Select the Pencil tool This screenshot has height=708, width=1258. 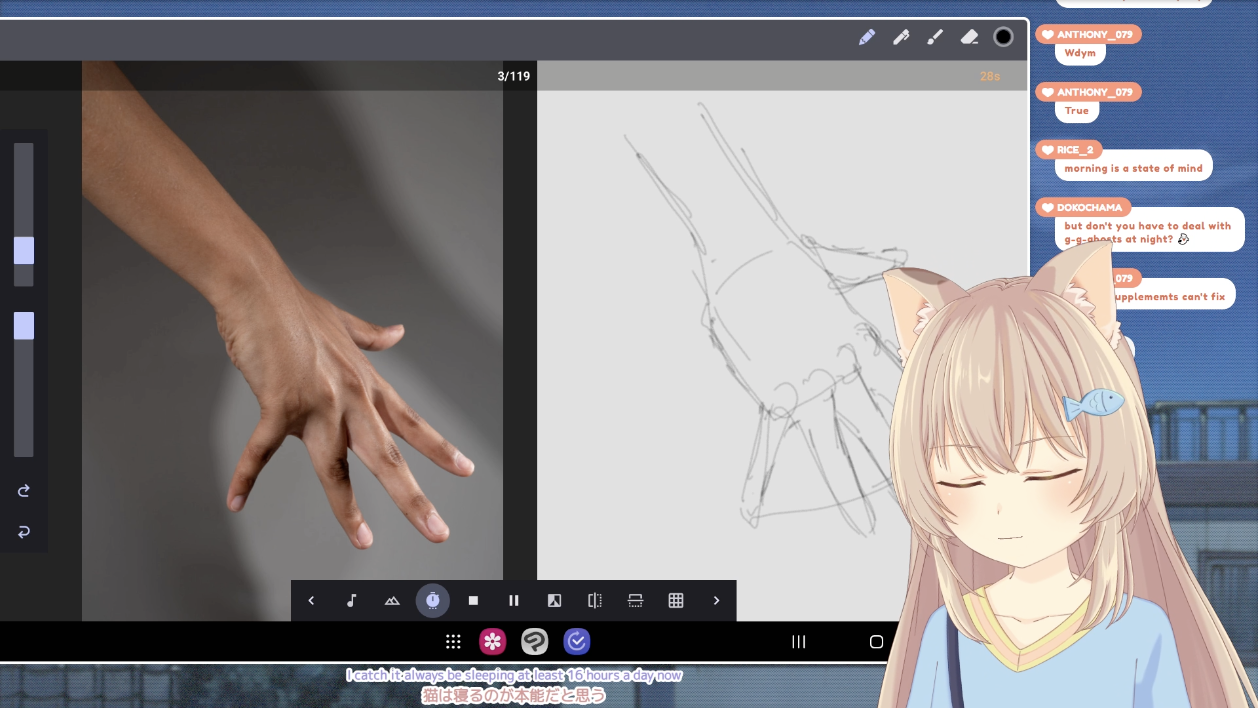(x=867, y=37)
